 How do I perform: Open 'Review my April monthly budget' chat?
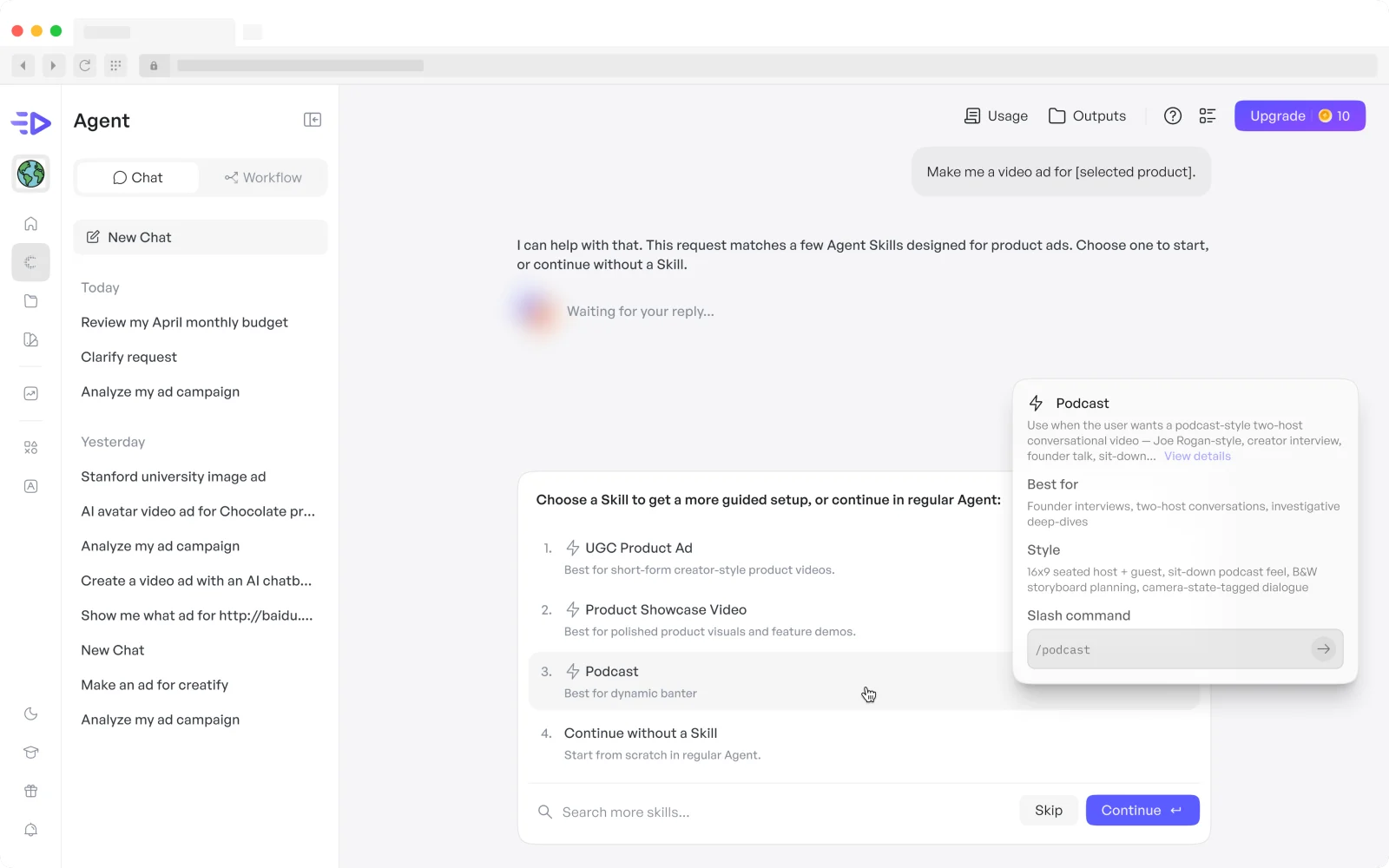pyautogui.click(x=184, y=322)
